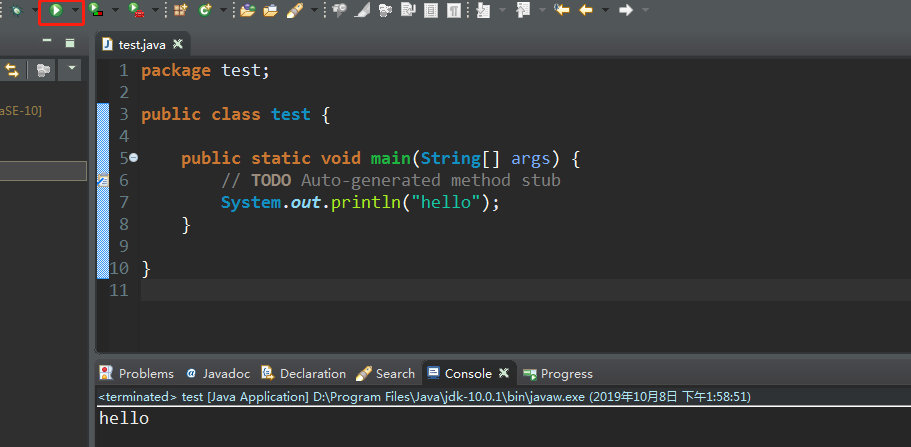
Task: Open the Declaration tab
Action: pos(303,373)
